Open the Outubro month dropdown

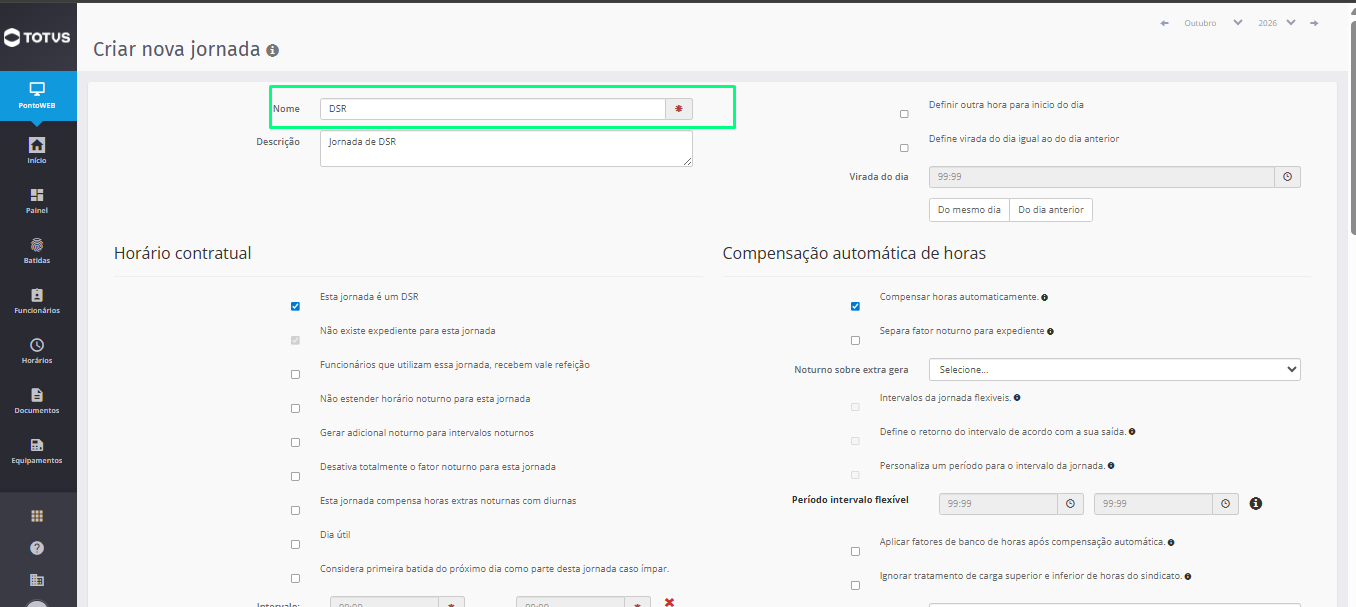click(x=1213, y=23)
